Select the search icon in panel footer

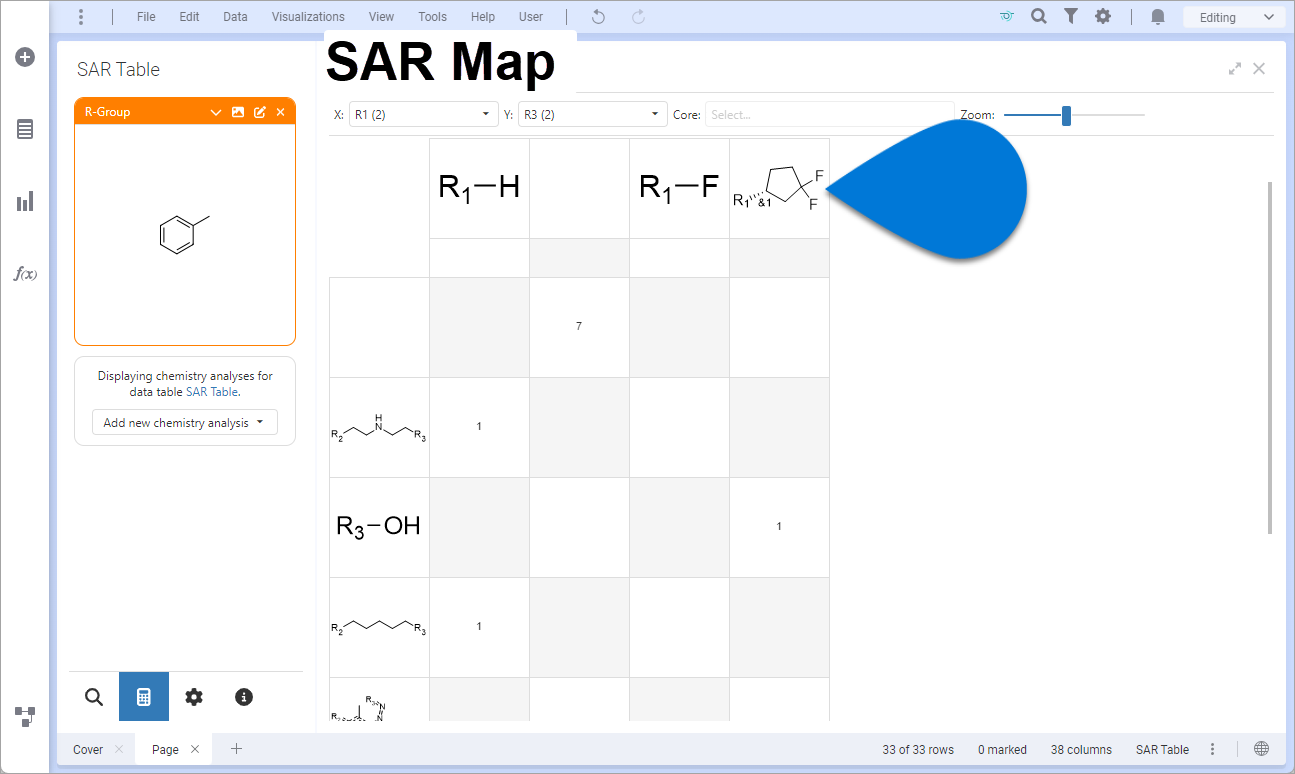click(93, 697)
